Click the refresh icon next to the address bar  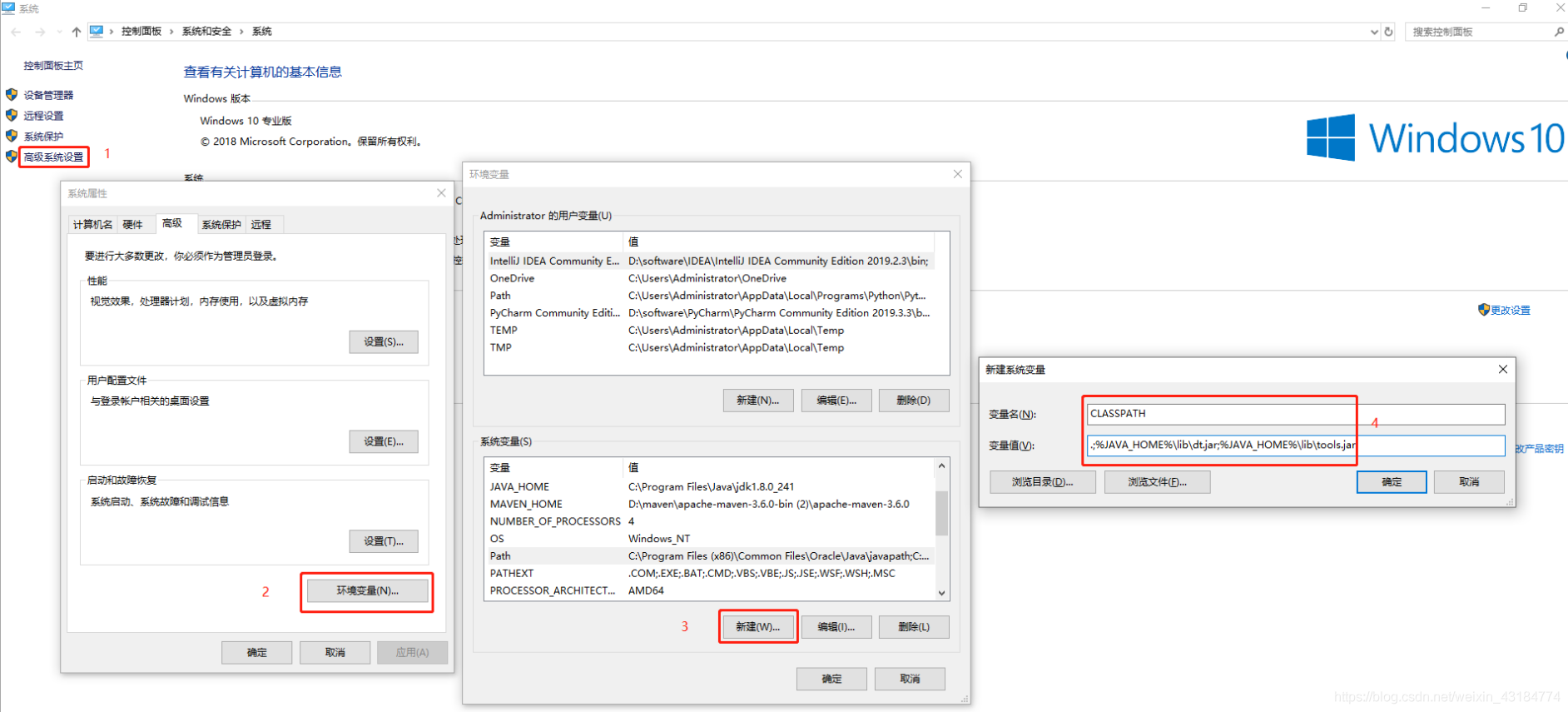click(1388, 32)
